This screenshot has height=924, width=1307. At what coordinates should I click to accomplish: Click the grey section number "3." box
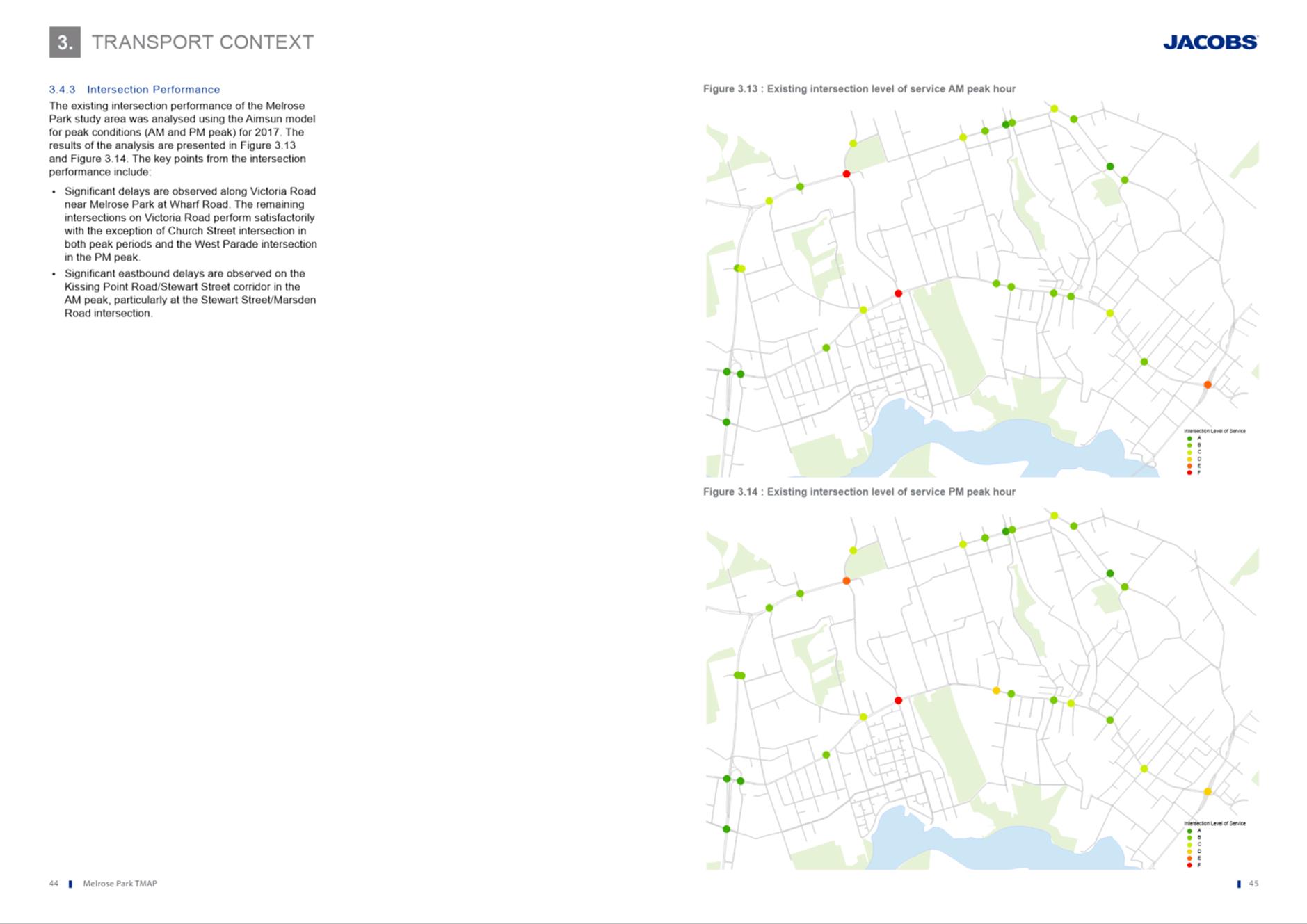(x=65, y=42)
